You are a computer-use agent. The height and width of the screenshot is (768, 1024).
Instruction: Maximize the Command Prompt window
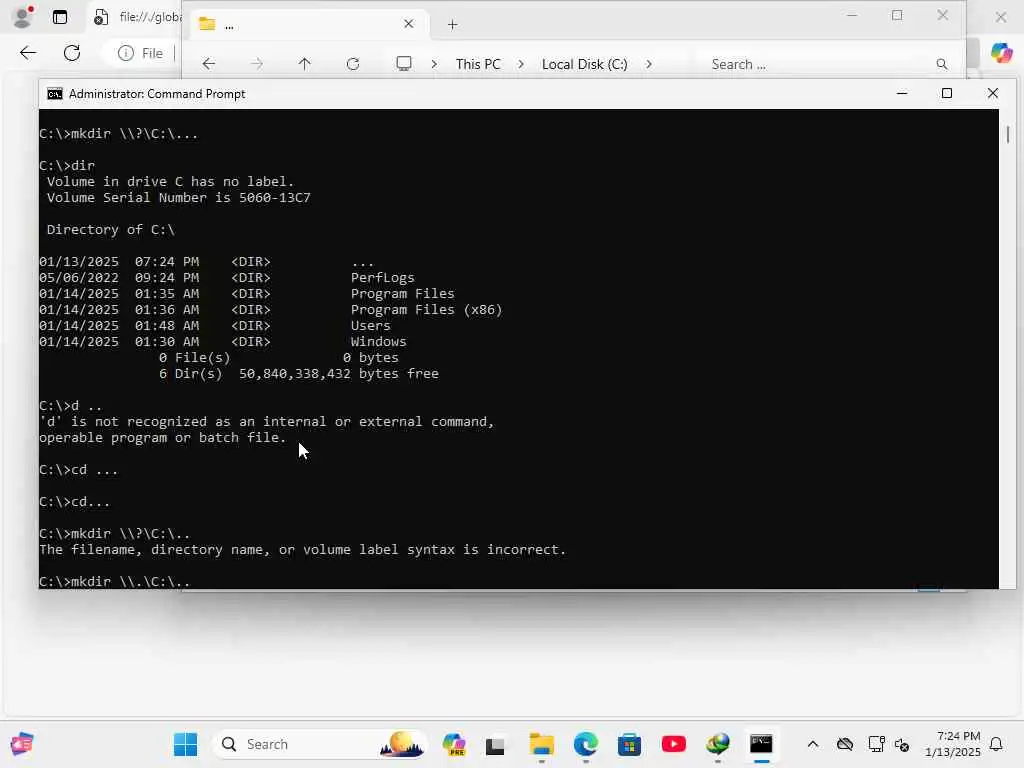[x=947, y=93]
